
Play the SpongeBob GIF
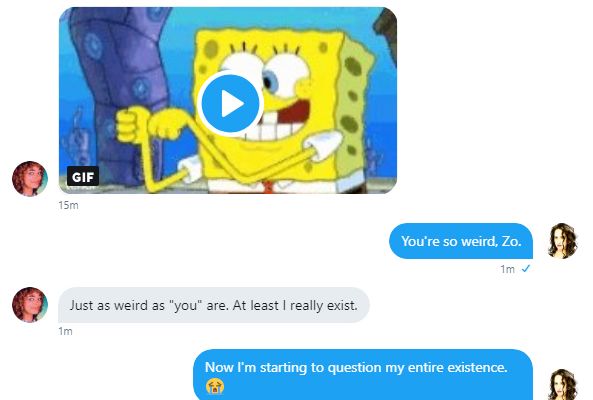point(230,103)
